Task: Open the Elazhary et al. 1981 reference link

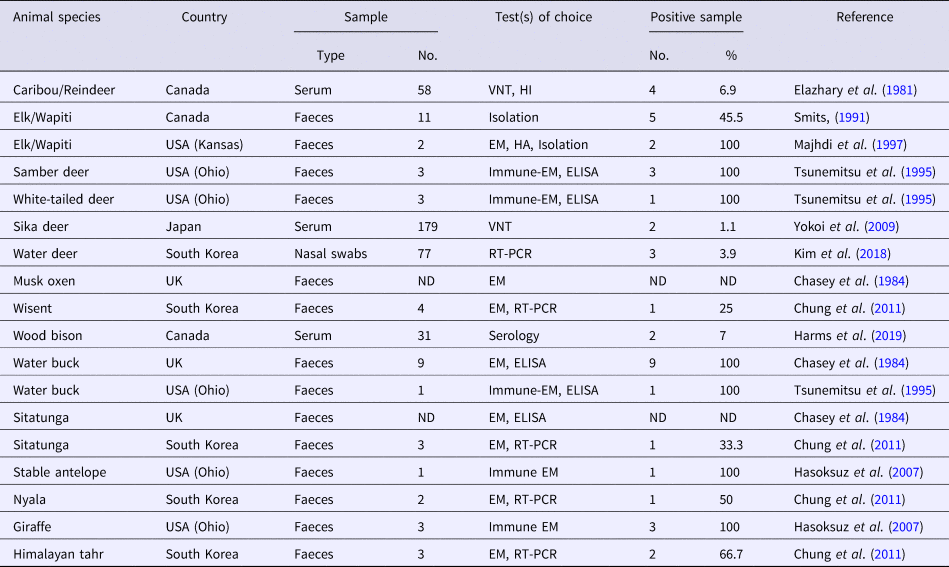Action: click(898, 90)
